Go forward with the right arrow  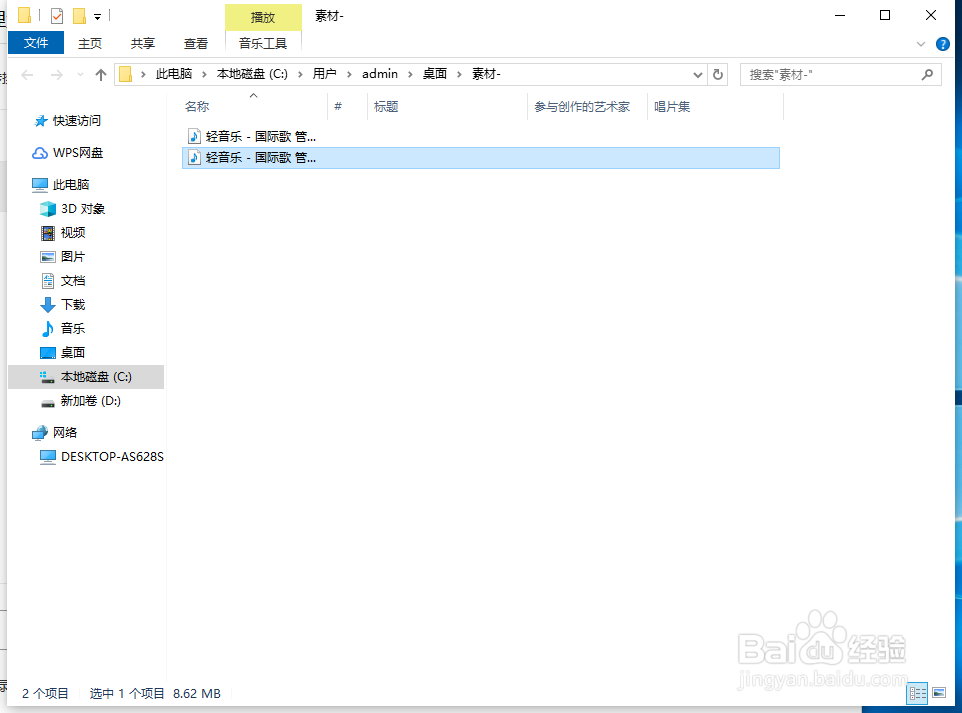coord(56,75)
